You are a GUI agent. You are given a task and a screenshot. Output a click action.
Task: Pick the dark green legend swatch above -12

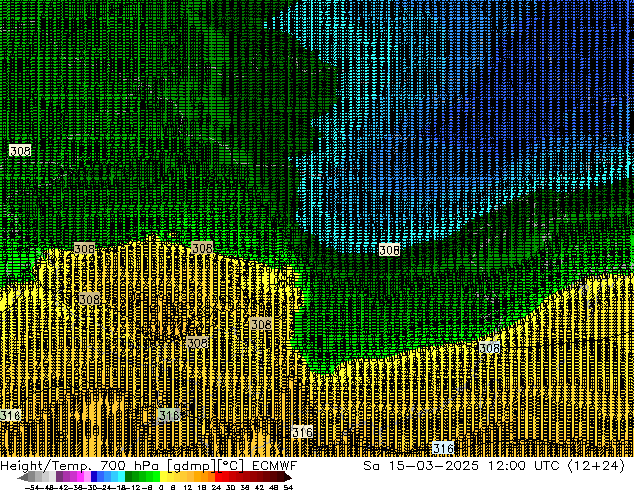click(129, 477)
